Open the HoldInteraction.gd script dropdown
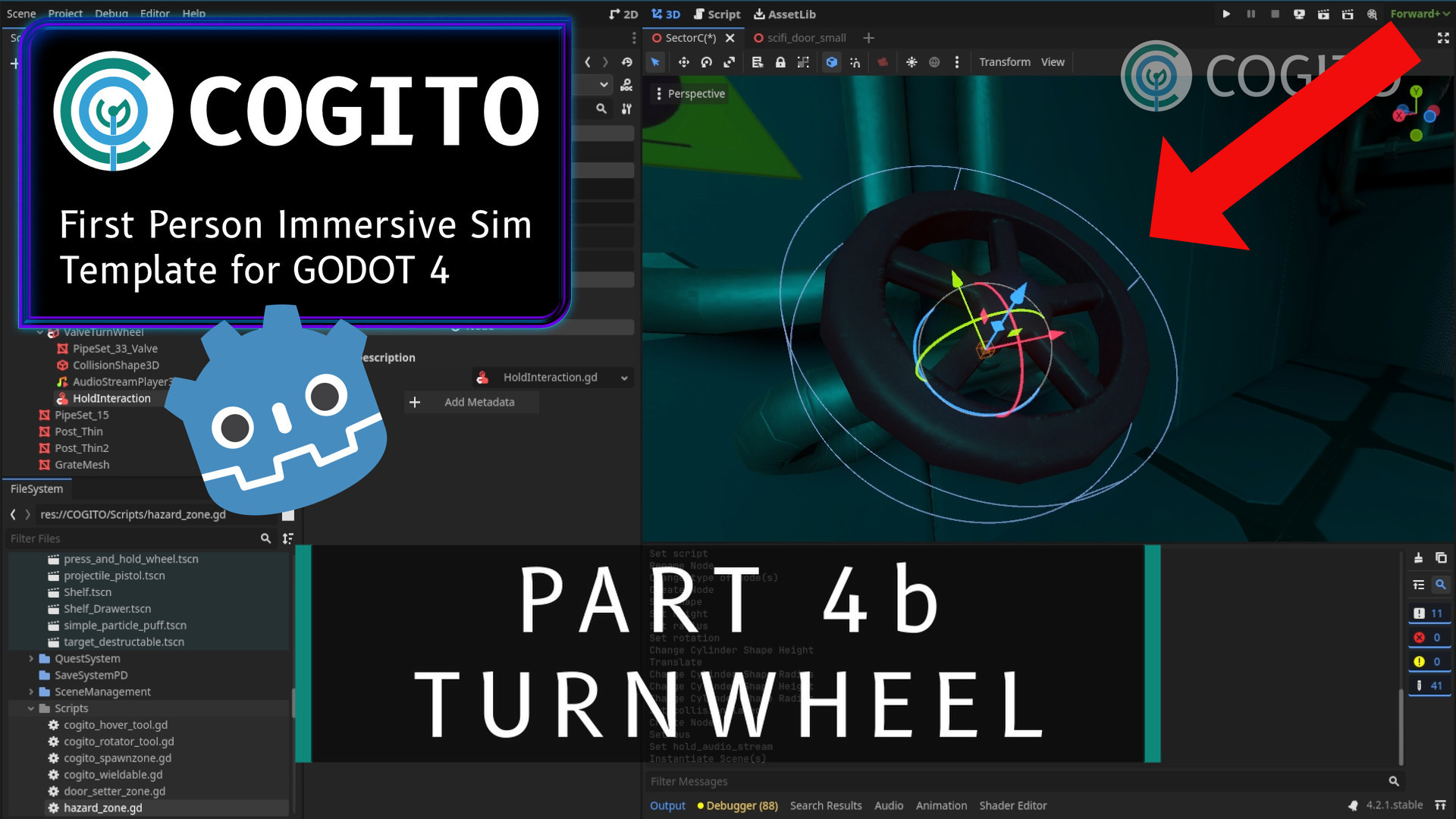 click(x=624, y=378)
